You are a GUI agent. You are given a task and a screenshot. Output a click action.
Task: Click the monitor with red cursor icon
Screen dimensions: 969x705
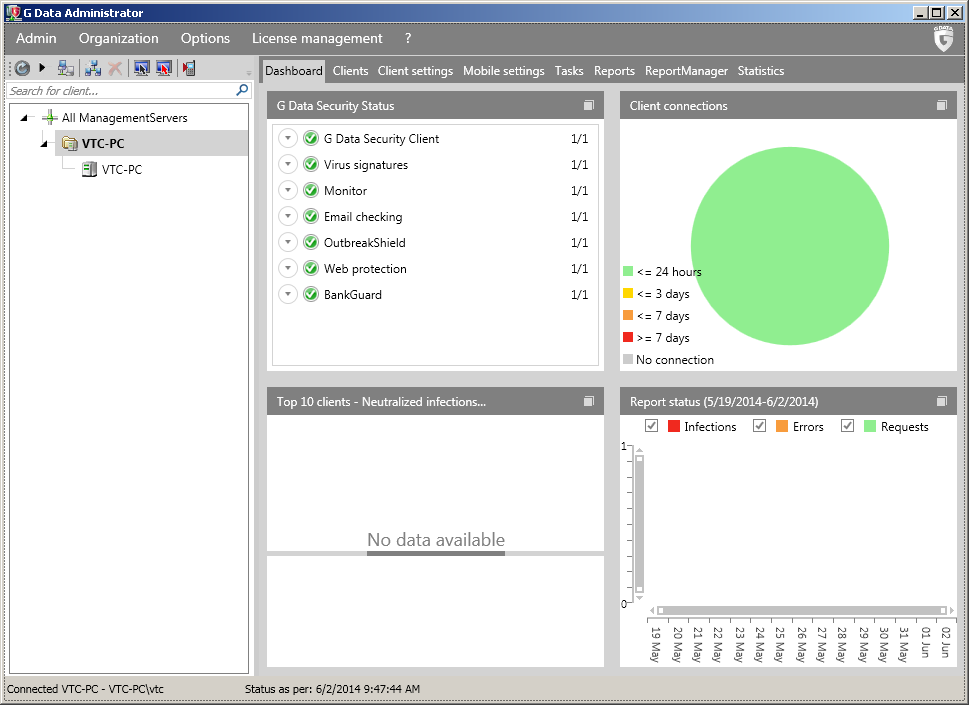coord(164,68)
